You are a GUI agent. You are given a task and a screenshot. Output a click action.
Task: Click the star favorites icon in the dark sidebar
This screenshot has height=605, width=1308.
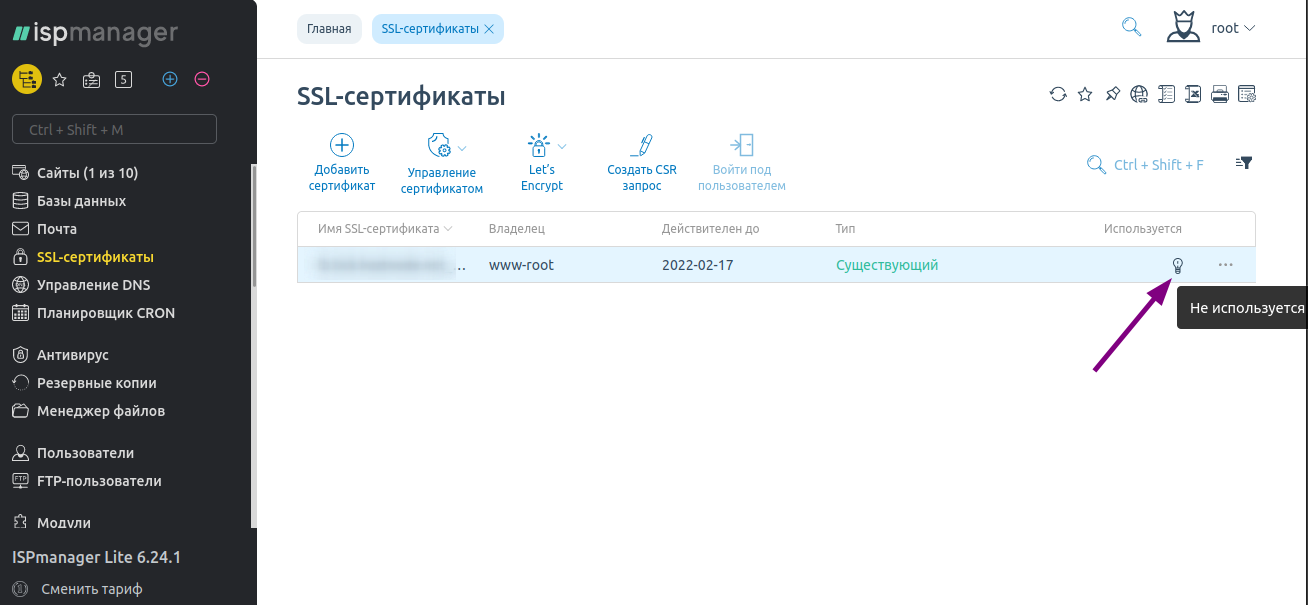pyautogui.click(x=59, y=78)
